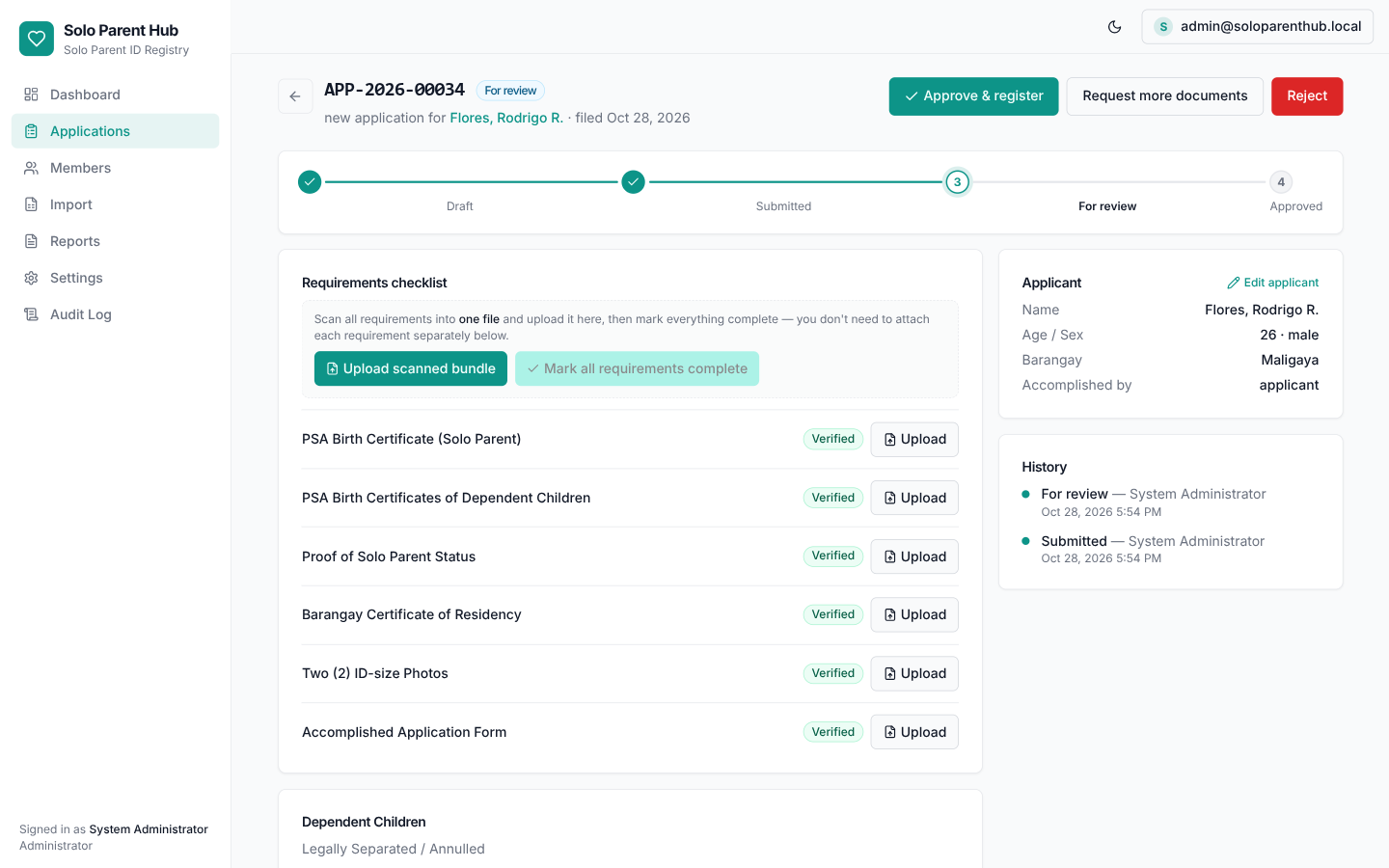Image resolution: width=1389 pixels, height=868 pixels.
Task: Click the Members people icon in sidebar
Action: point(31,168)
